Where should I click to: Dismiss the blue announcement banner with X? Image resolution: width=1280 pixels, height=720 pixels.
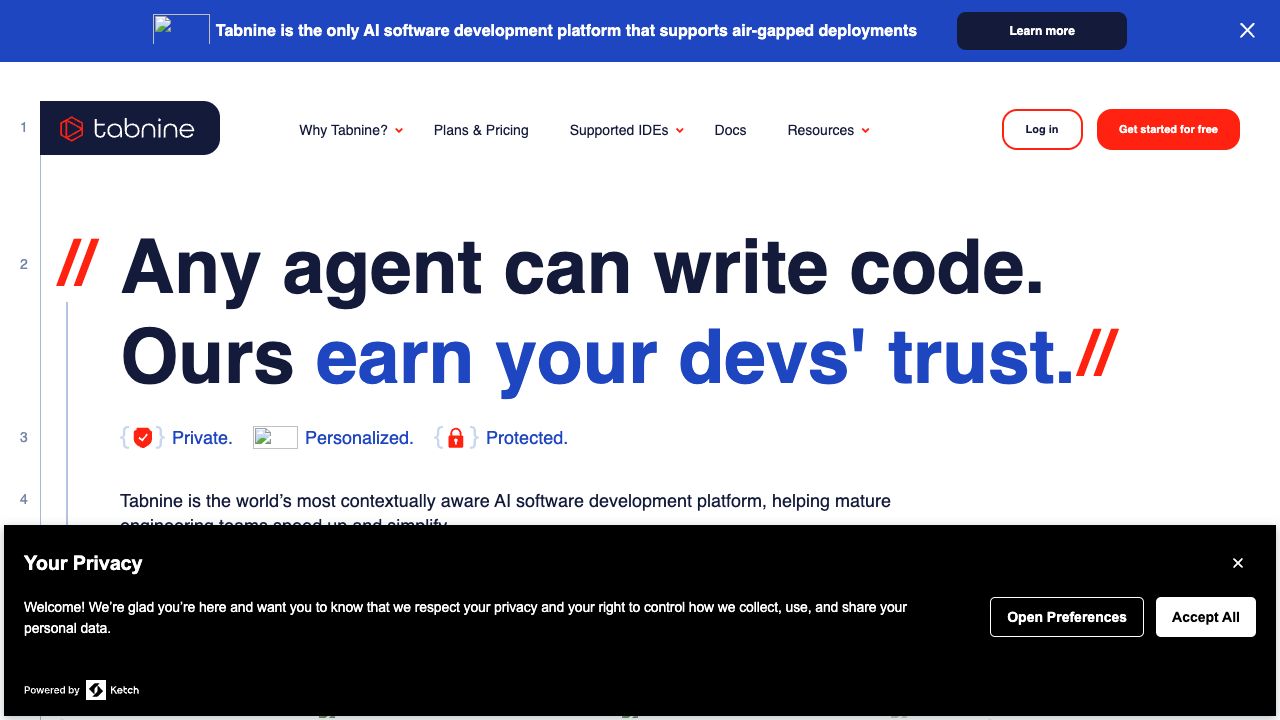click(x=1247, y=31)
